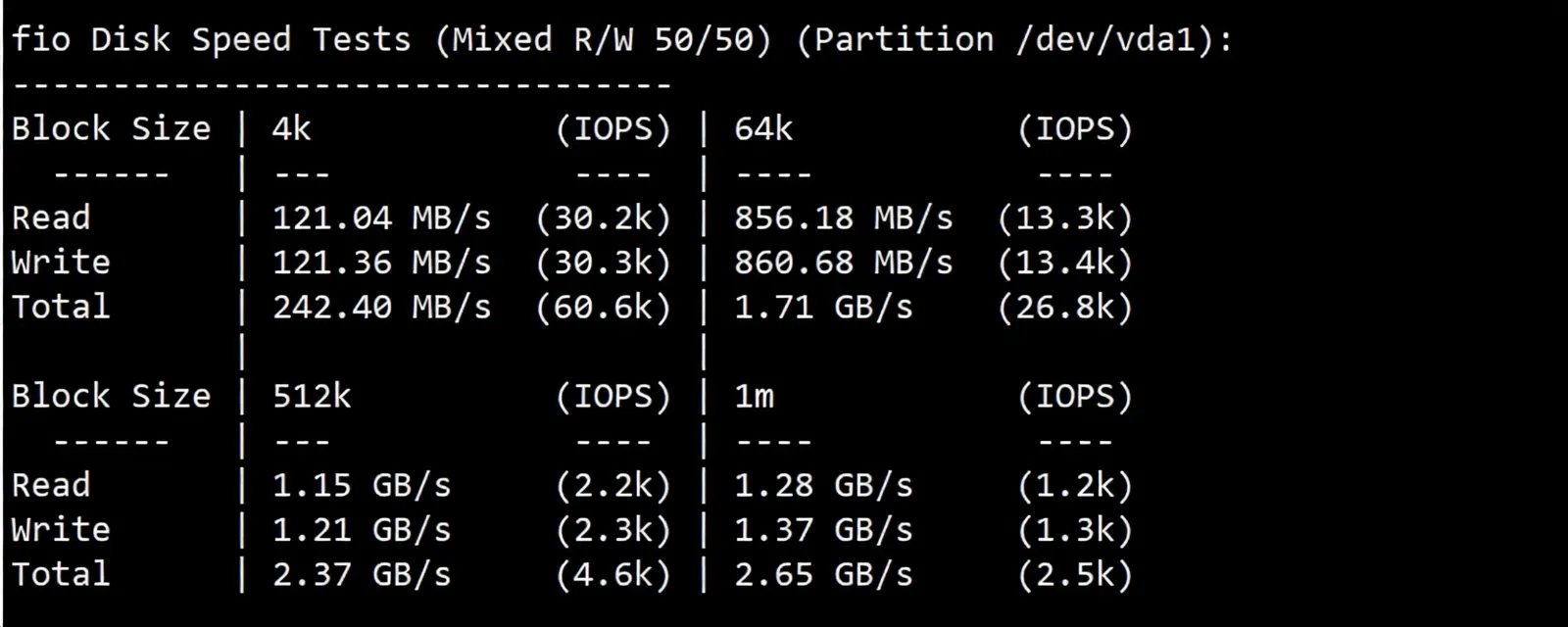Image resolution: width=1568 pixels, height=627 pixels.
Task: Click the 856.18 MB/s read speed
Action: pyautogui.click(x=843, y=218)
